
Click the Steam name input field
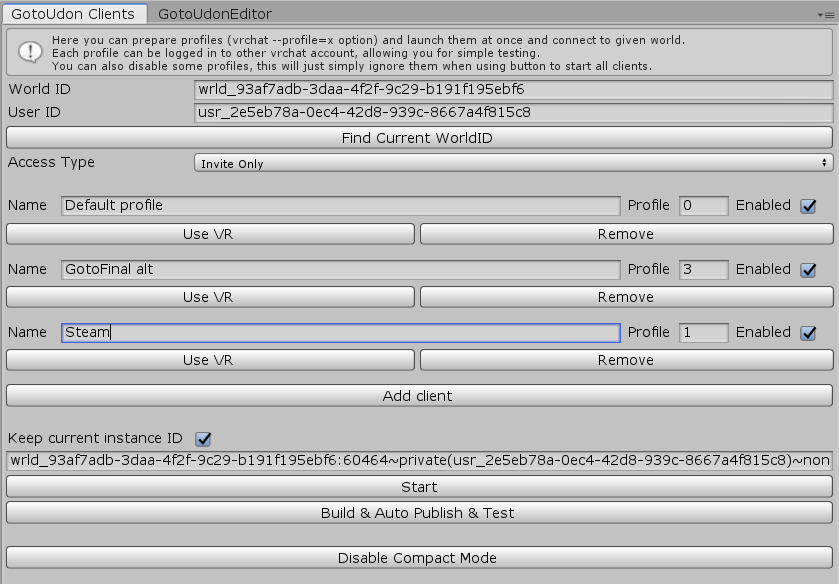click(x=341, y=332)
